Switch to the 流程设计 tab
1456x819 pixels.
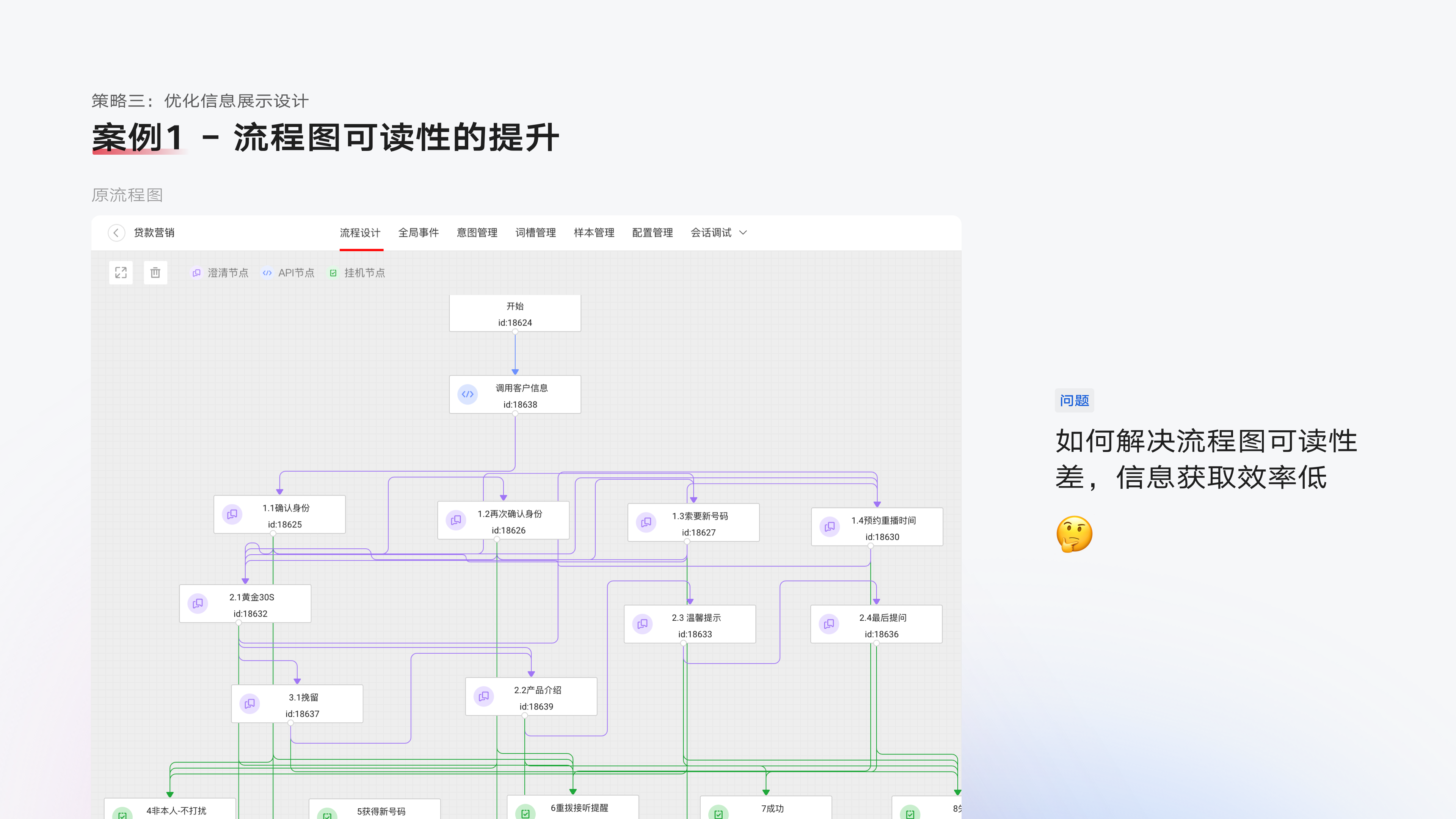[360, 233]
